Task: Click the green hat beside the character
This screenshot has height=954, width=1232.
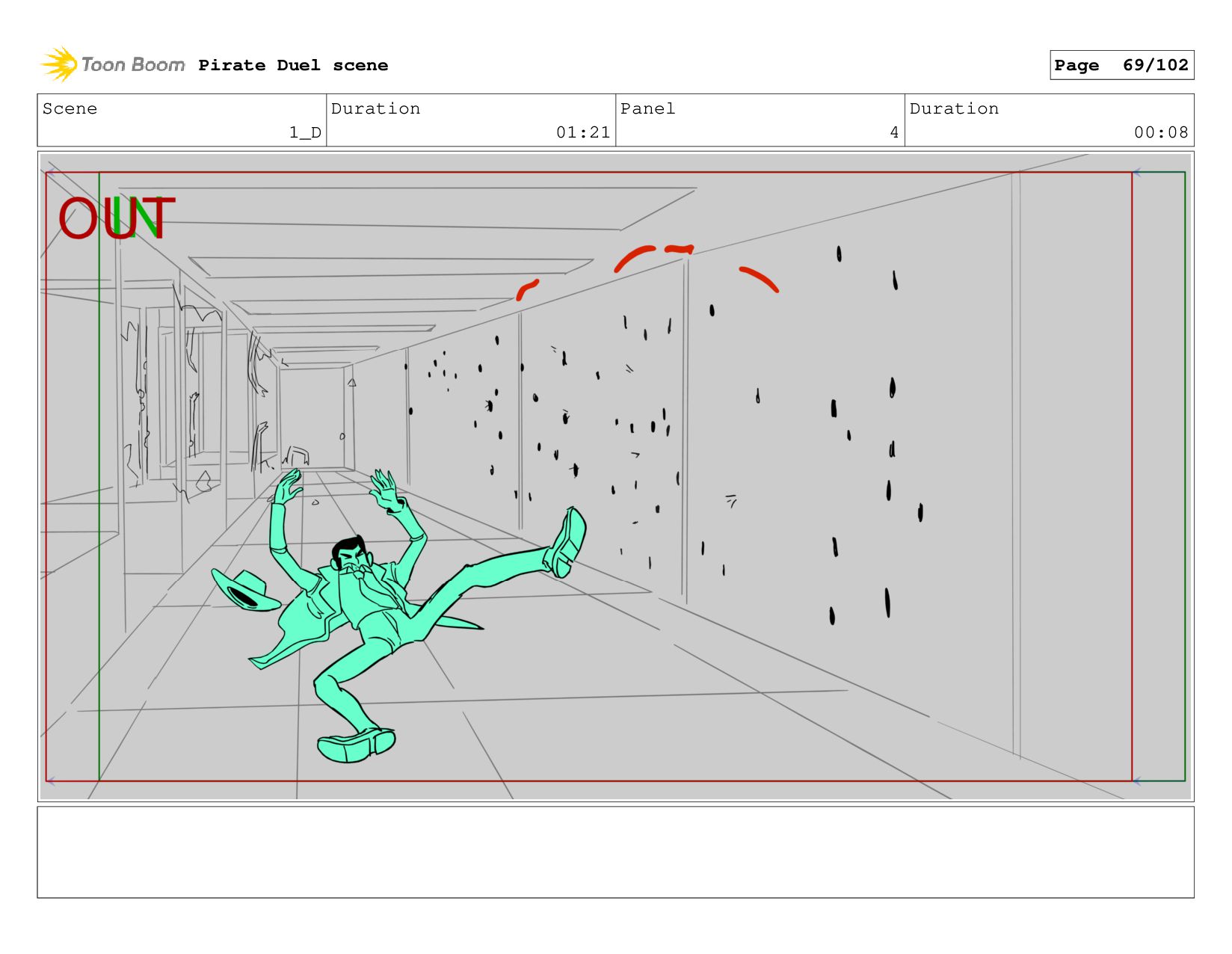Action: pyautogui.click(x=245, y=590)
